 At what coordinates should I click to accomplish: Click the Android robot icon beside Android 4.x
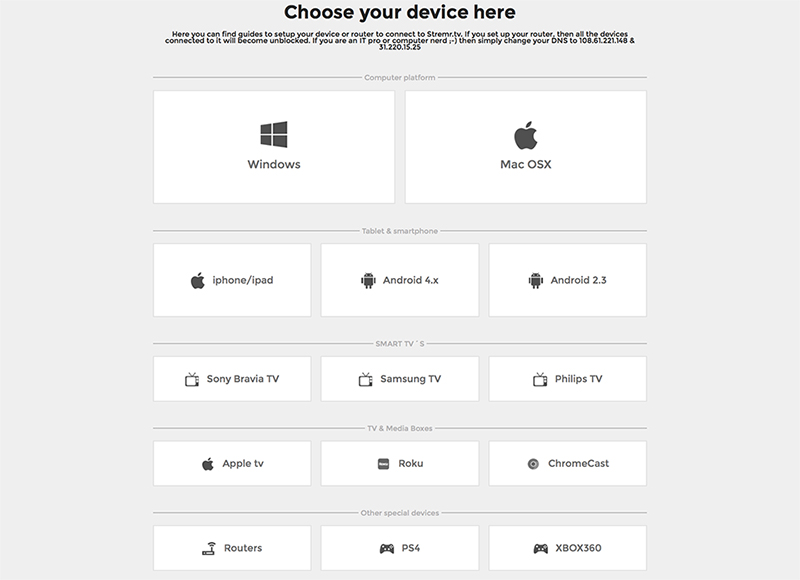pyautogui.click(x=367, y=281)
